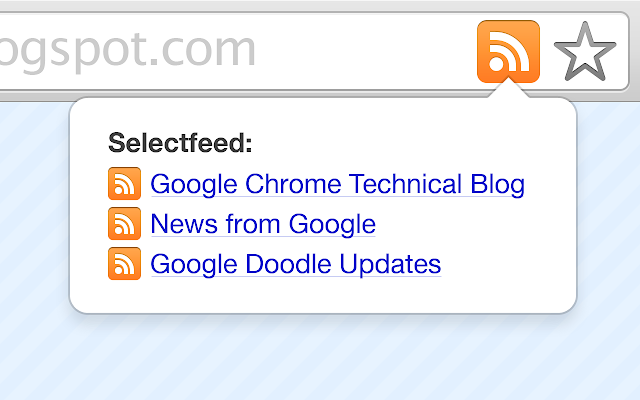The height and width of the screenshot is (400, 640).
Task: Open the News from Google feed link
Action: [x=262, y=225]
